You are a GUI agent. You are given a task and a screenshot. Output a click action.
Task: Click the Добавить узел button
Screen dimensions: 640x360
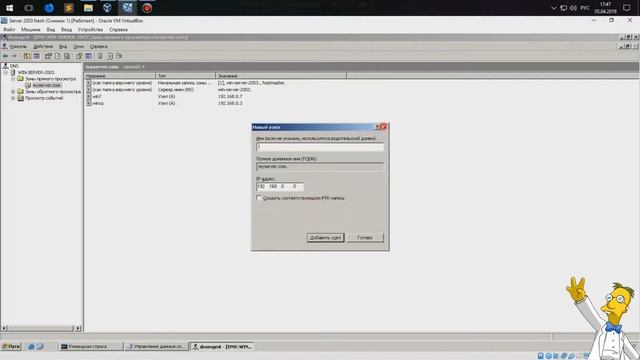[325, 238]
